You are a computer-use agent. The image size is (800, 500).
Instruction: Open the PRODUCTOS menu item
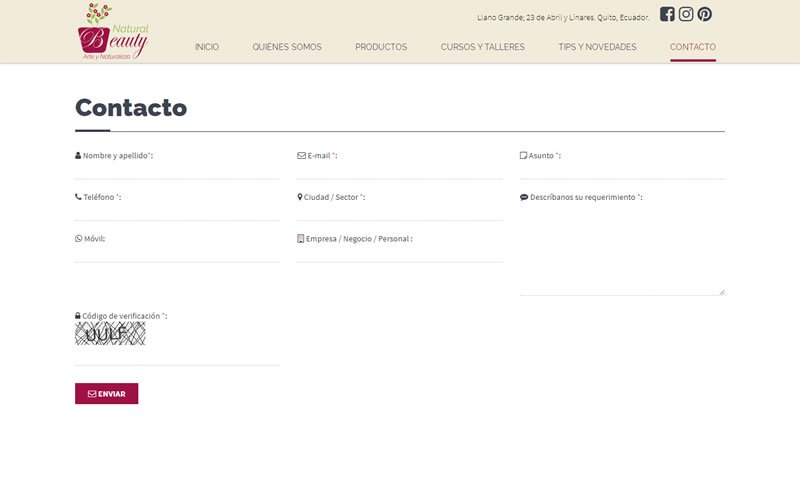381,47
